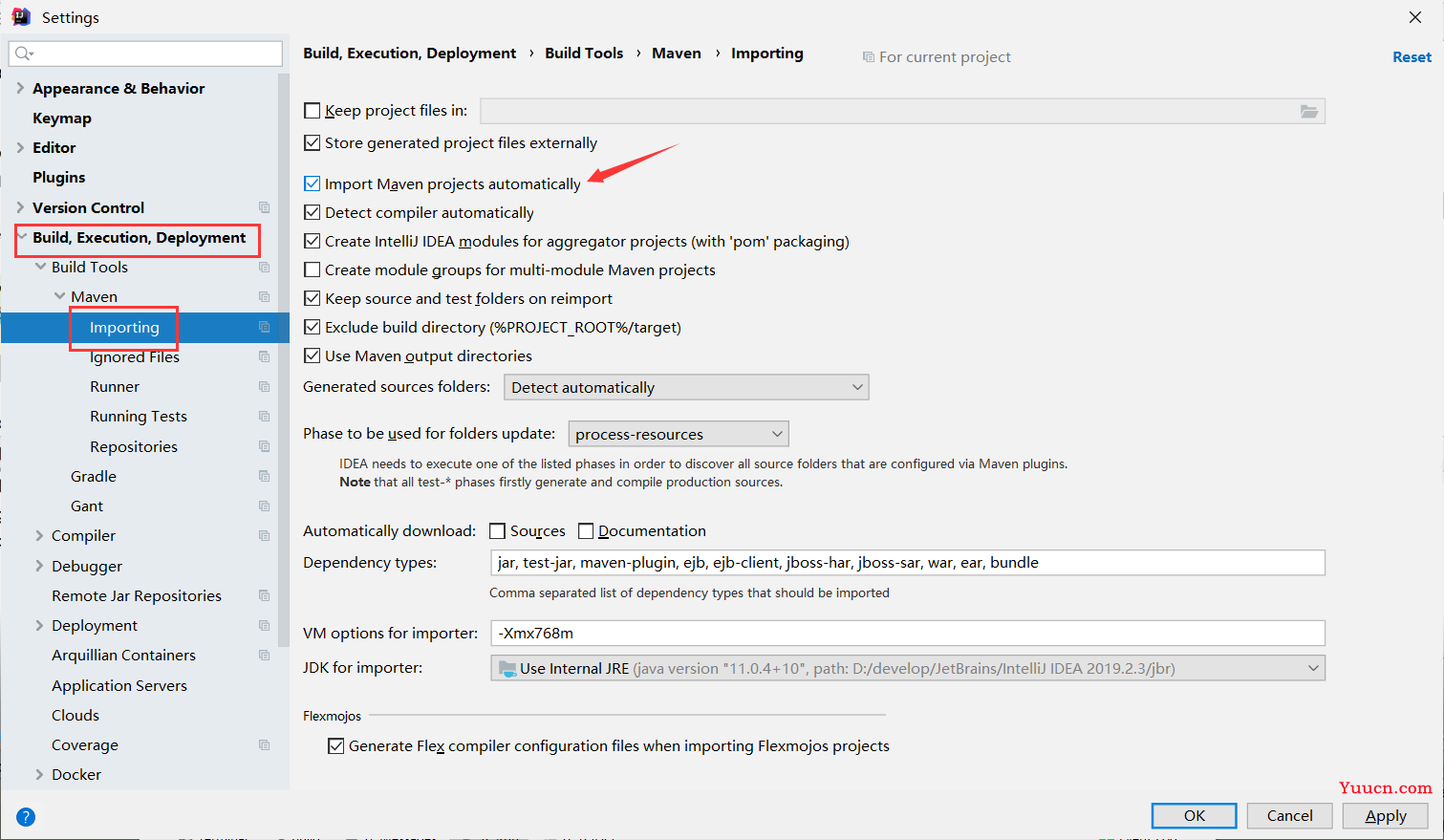Toggle Detect compiler automatically checkbox
Image resolution: width=1444 pixels, height=840 pixels.
point(313,212)
